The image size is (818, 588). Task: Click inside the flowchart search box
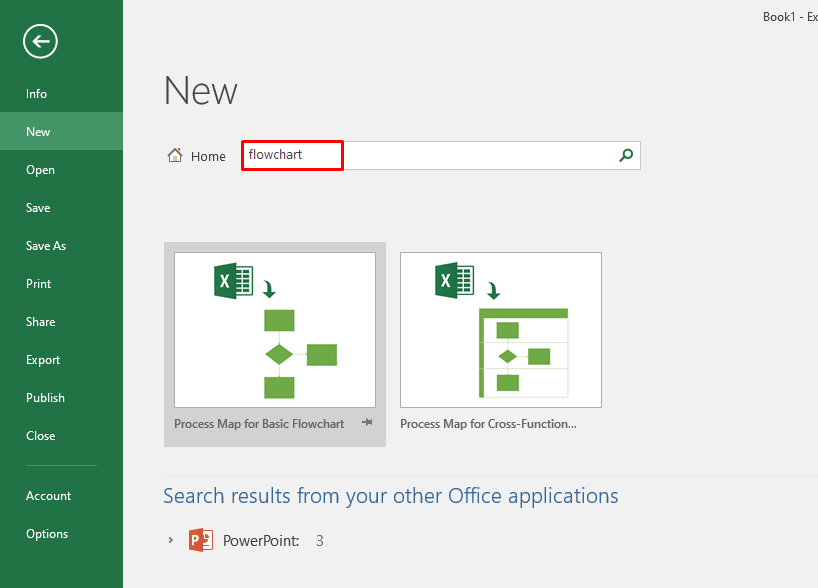[x=291, y=155]
